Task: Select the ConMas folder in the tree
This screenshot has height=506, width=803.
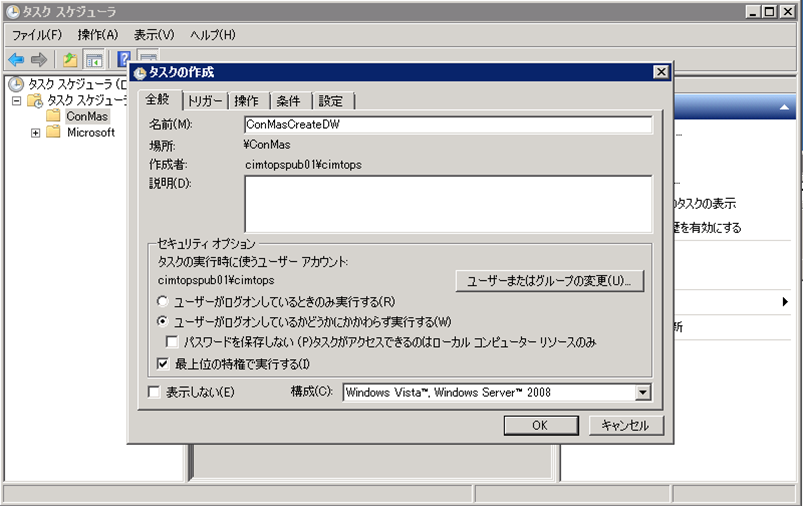Action: click(x=86, y=116)
